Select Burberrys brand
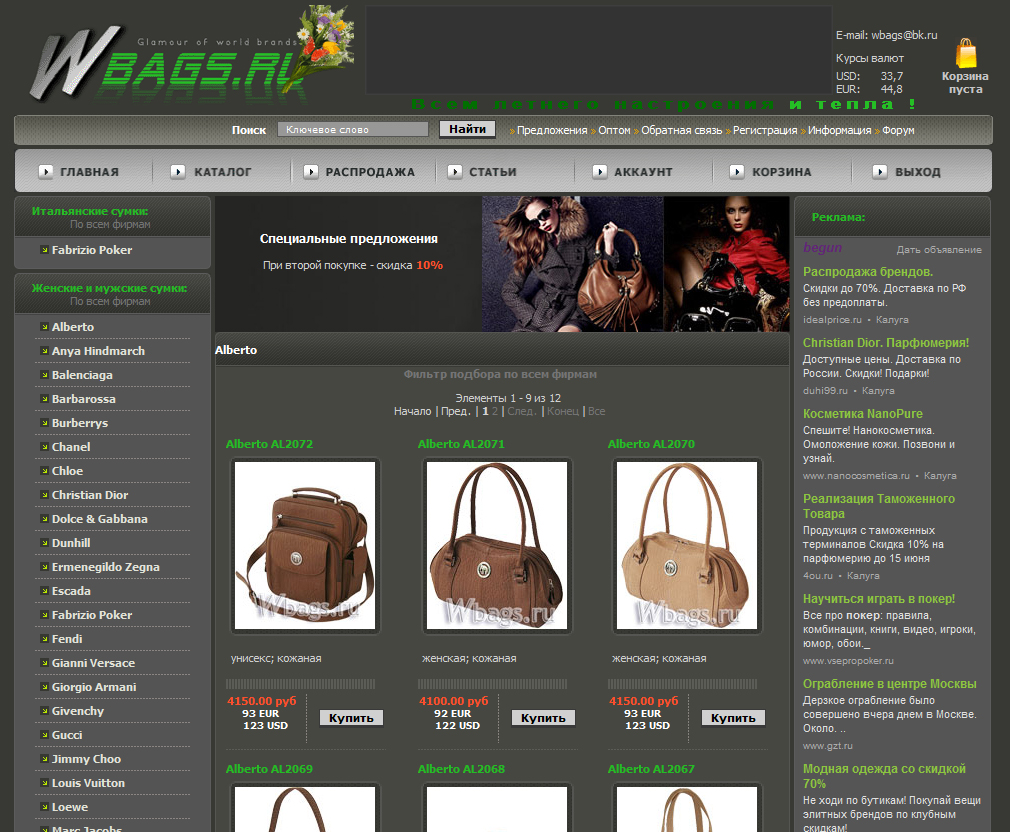This screenshot has height=832, width=1010. [x=80, y=423]
